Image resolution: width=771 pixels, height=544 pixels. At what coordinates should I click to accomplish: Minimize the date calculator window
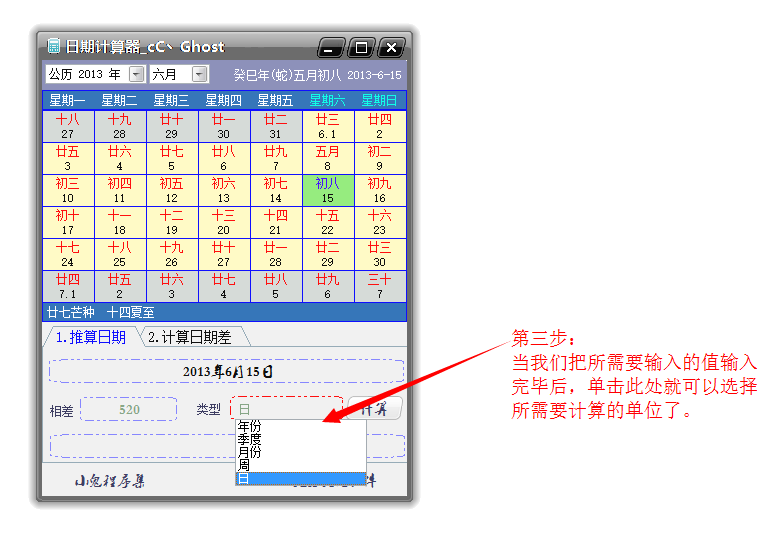(331, 48)
